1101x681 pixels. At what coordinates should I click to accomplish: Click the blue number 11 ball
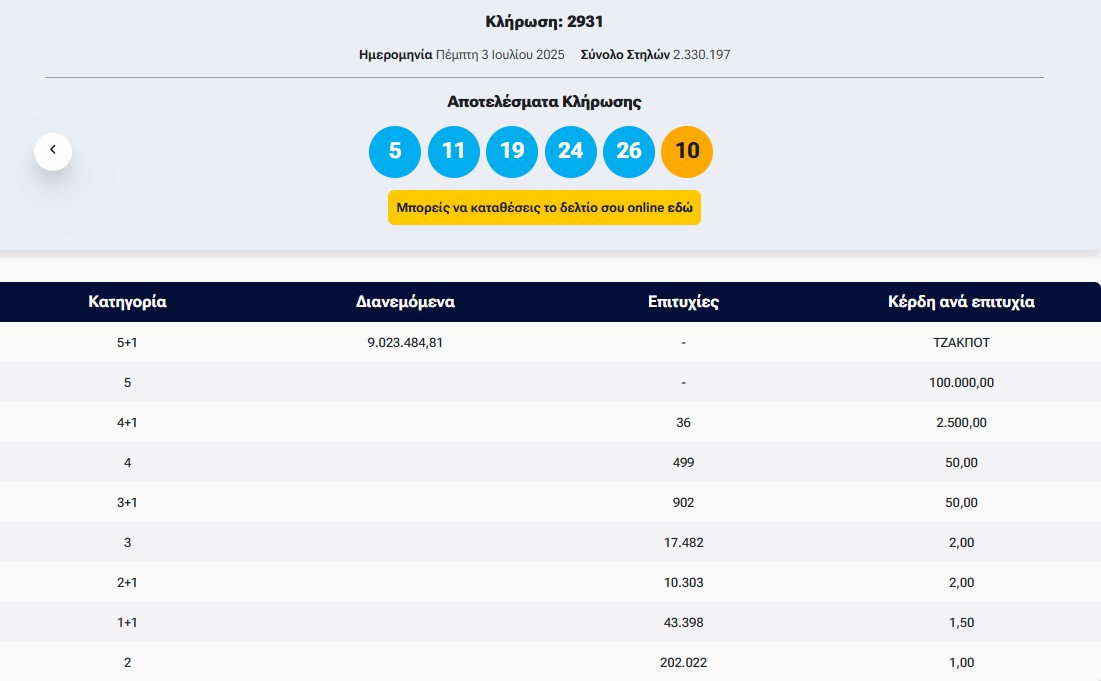(x=453, y=151)
